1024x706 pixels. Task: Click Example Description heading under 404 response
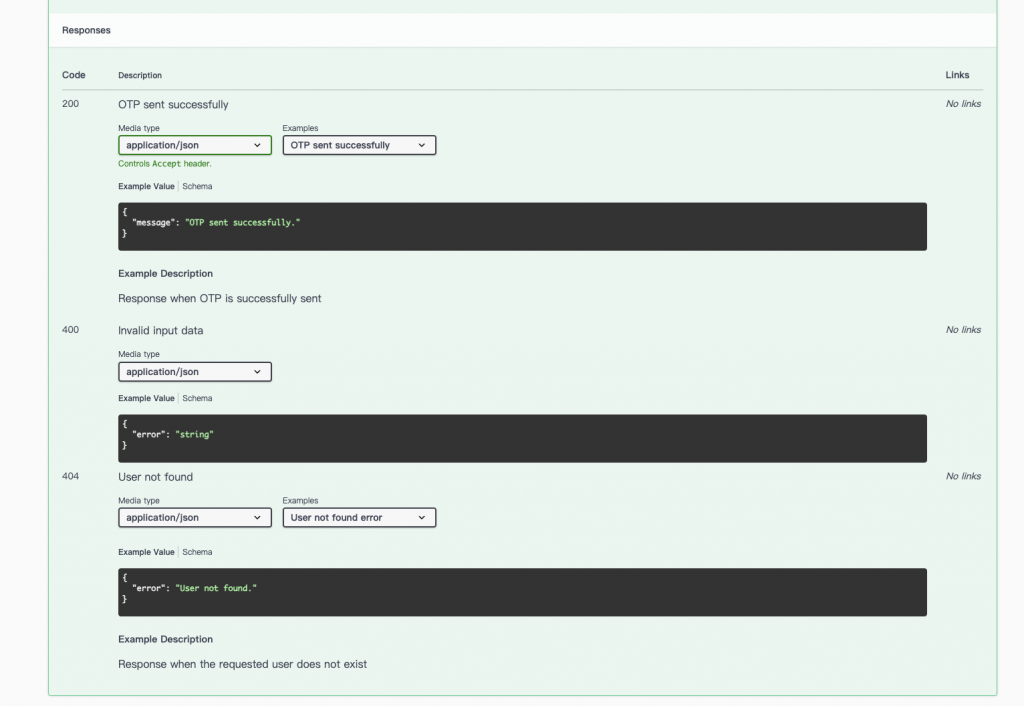click(165, 639)
